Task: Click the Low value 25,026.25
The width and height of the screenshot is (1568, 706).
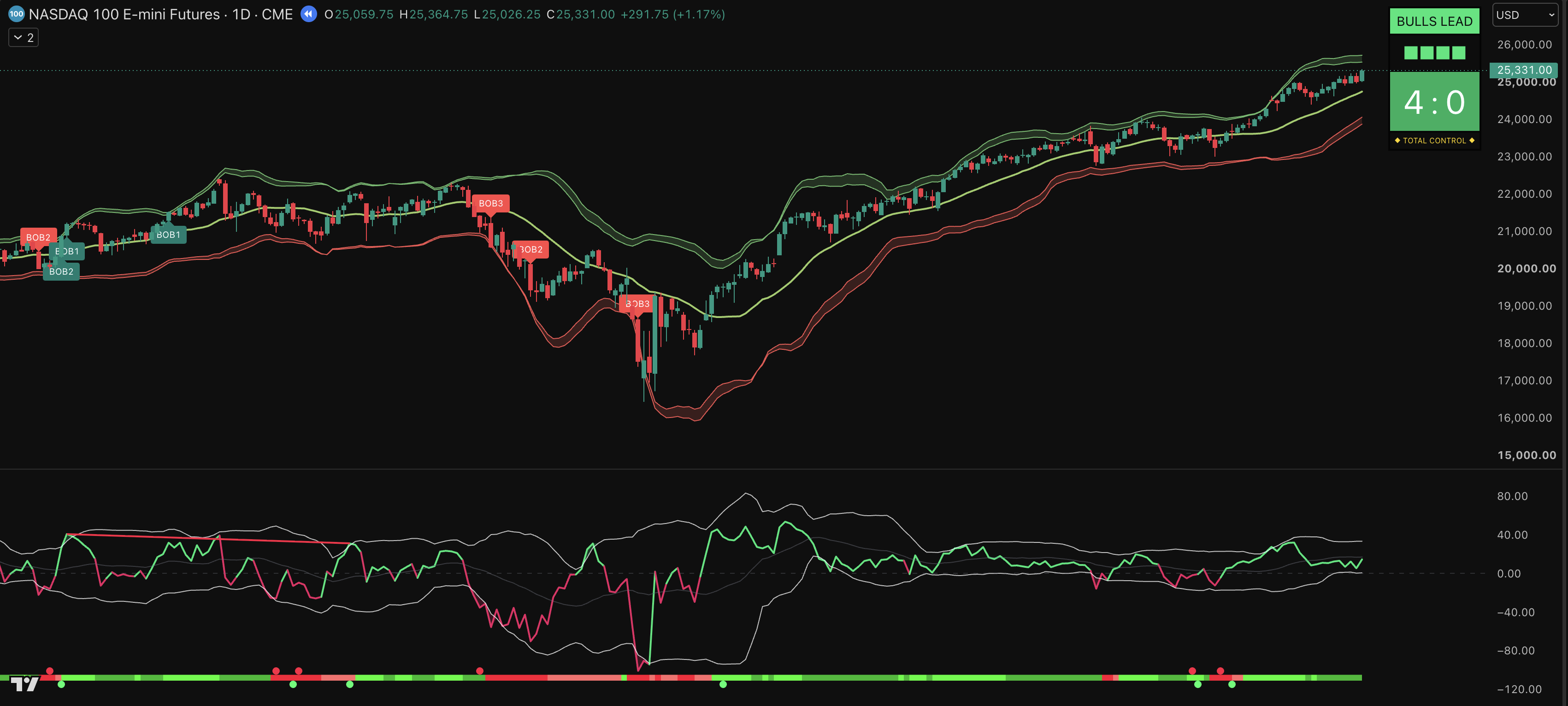Action: (511, 14)
